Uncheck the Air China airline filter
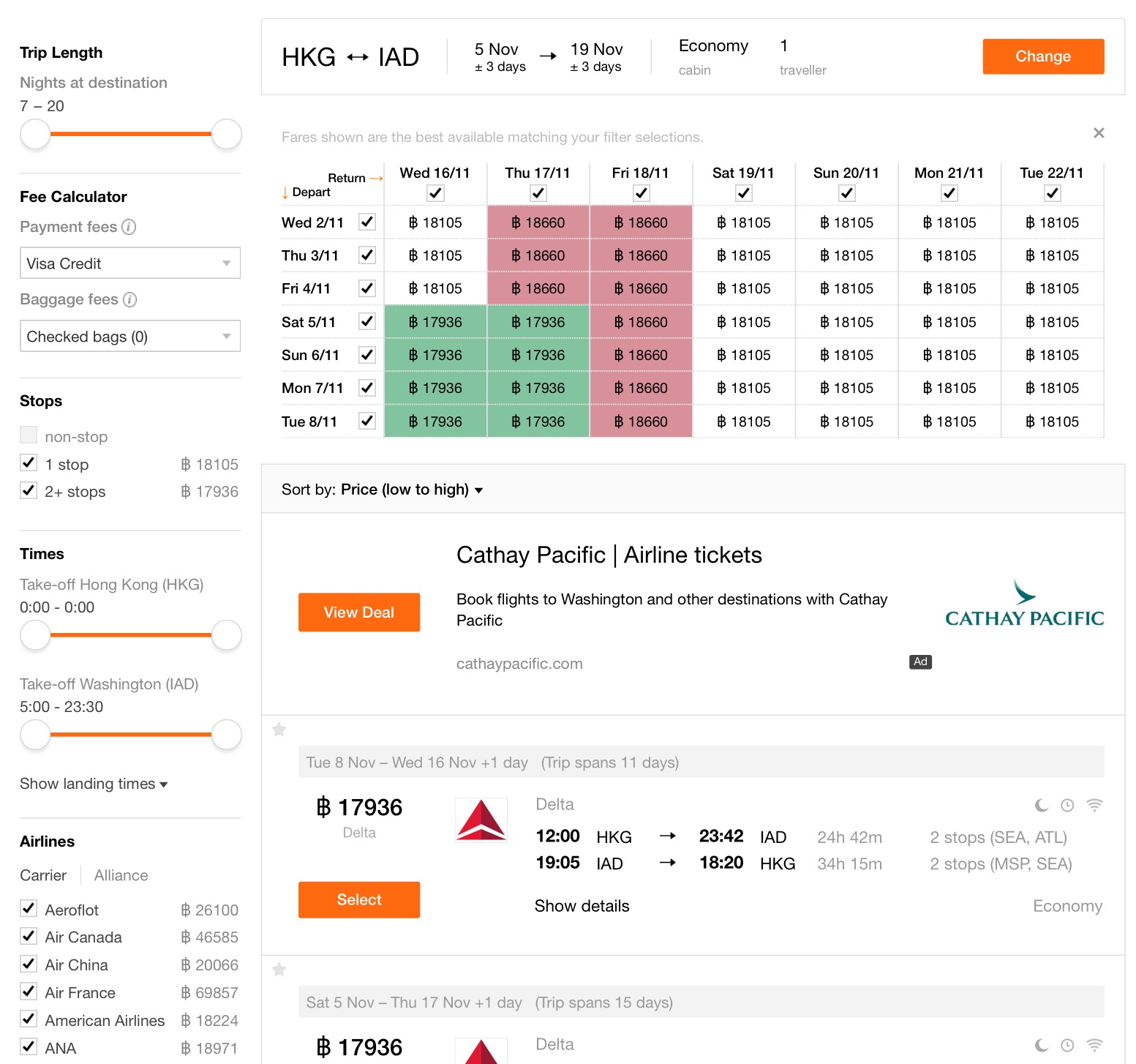The height and width of the screenshot is (1064, 1136). [x=29, y=964]
